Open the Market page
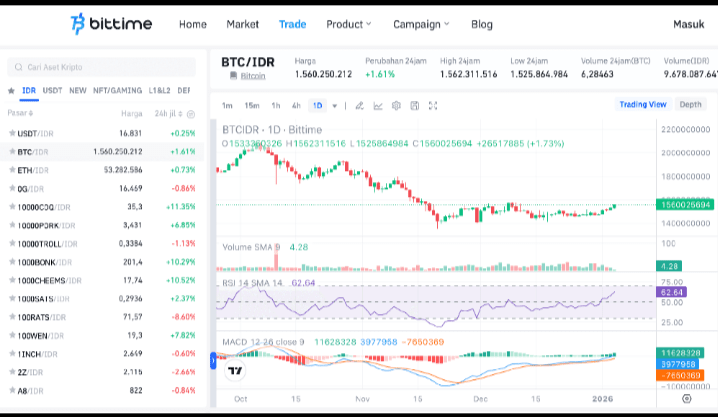Image resolution: width=718 pixels, height=417 pixels. pyautogui.click(x=242, y=24)
